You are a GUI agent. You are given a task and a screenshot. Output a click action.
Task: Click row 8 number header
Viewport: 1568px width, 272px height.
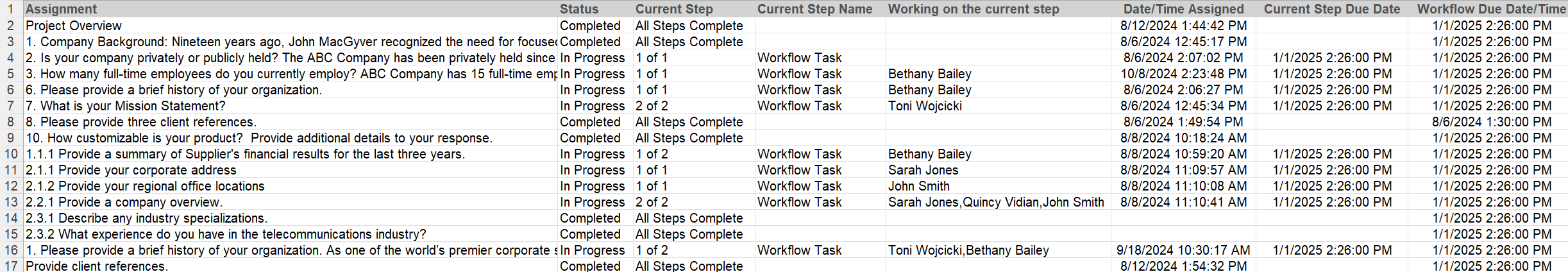point(12,122)
